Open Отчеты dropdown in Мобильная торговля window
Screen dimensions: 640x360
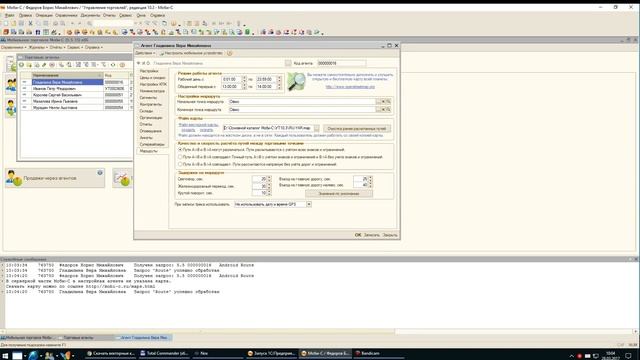57,48
